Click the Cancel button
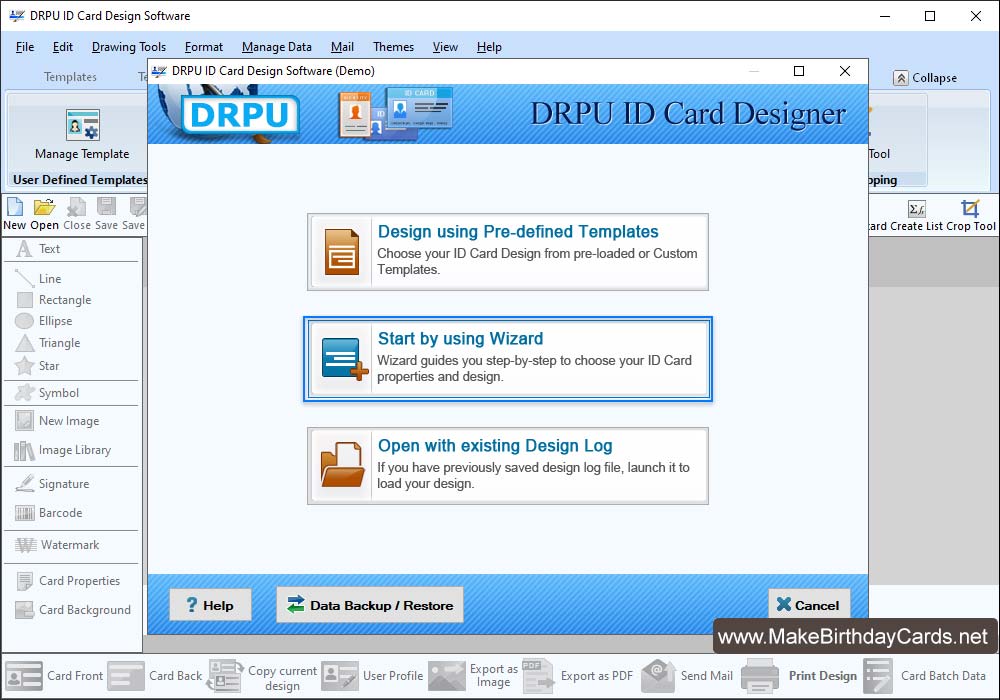1000x700 pixels. [x=809, y=605]
